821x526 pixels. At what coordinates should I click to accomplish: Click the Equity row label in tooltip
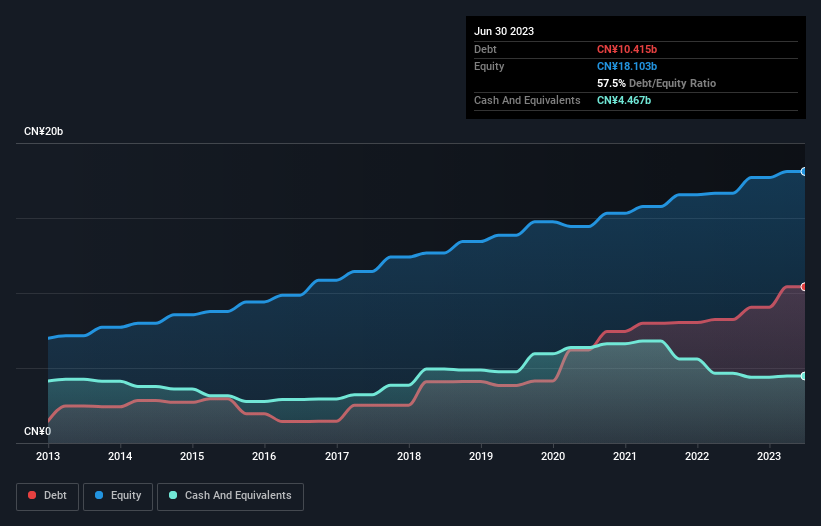click(489, 66)
